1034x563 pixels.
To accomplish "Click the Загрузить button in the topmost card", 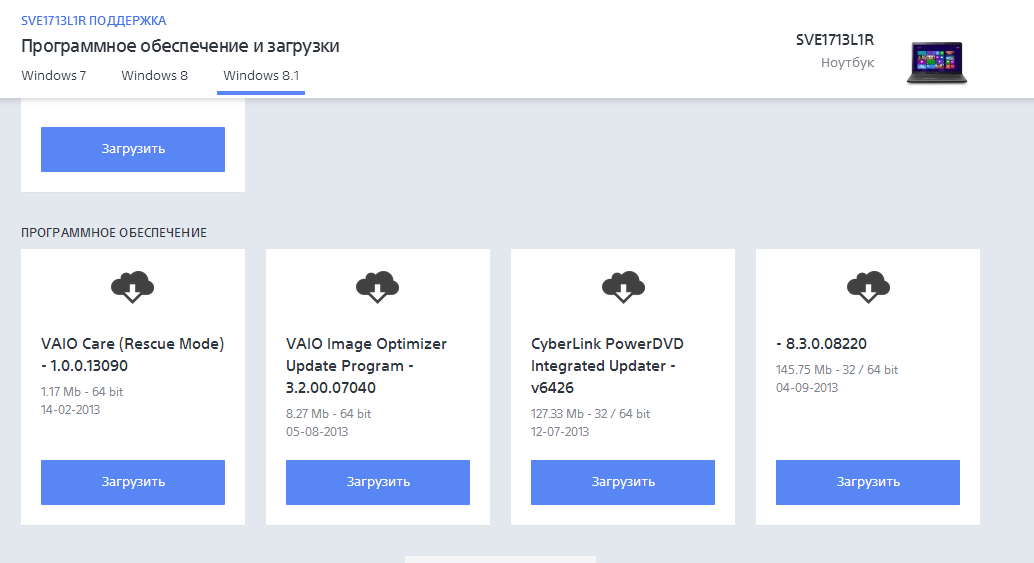I will (x=132, y=149).
